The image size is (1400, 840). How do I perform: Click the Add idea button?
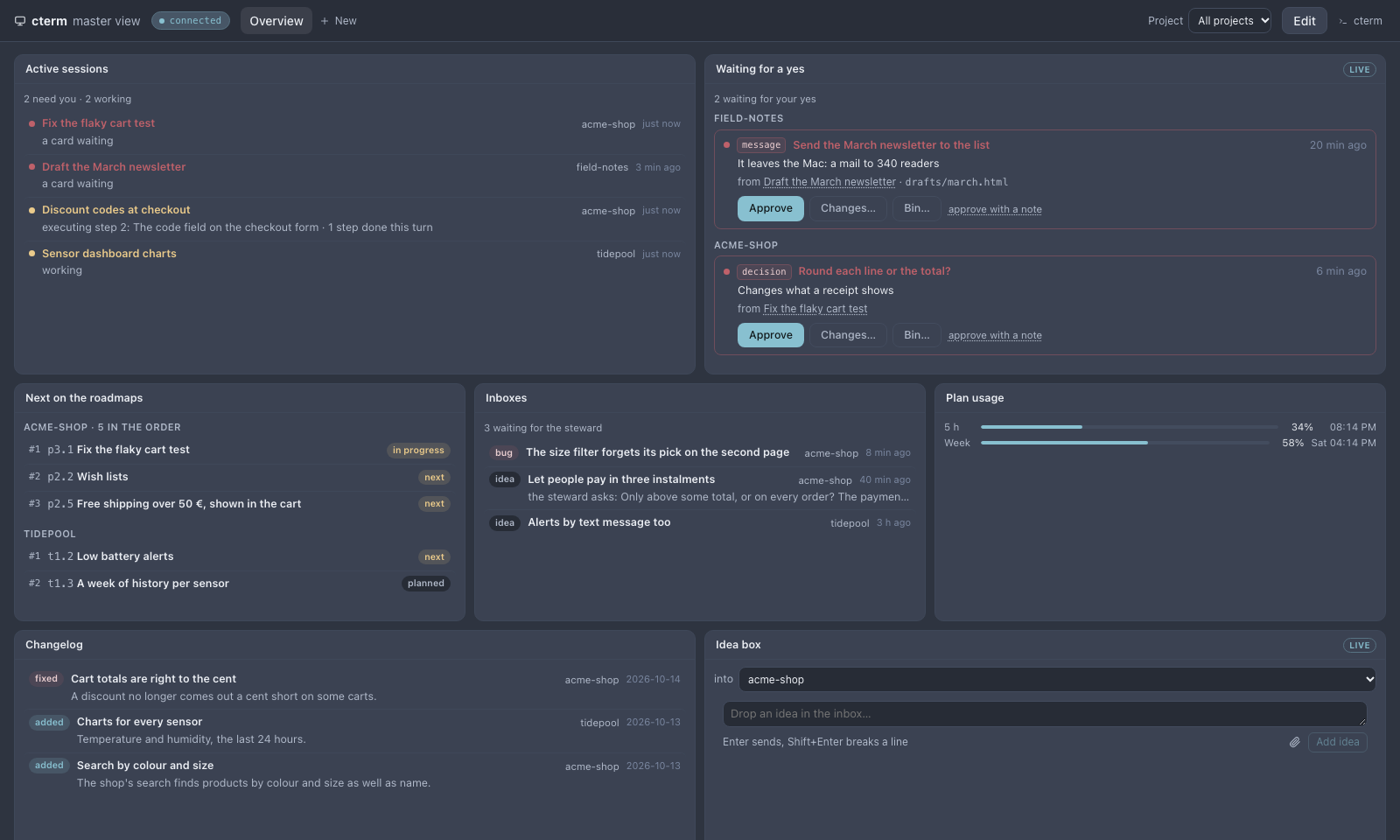coord(1337,742)
